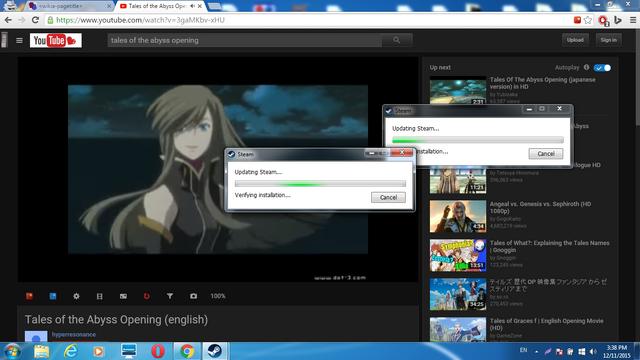640x360 pixels.
Task: Toggle the Autoplay switch
Action: pyautogui.click(x=602, y=68)
